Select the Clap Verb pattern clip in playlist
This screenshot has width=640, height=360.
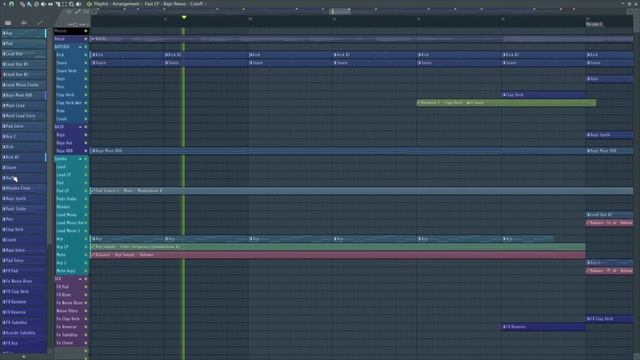point(544,95)
